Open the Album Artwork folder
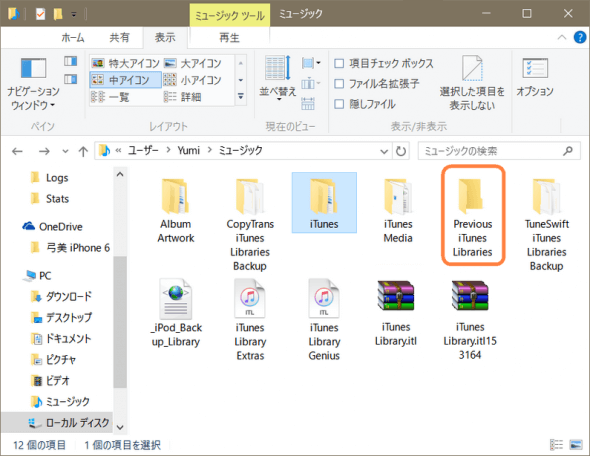The height and width of the screenshot is (456, 590). tap(175, 209)
